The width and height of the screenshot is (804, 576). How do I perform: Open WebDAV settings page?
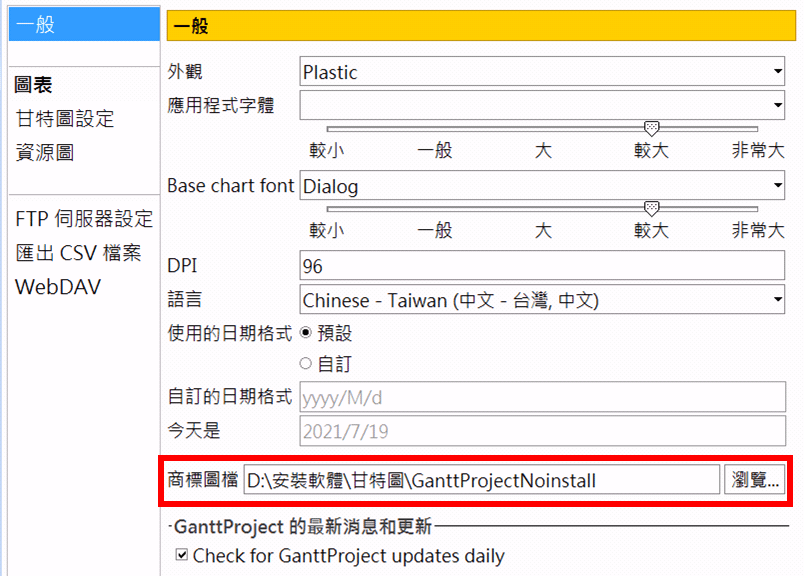pos(58,287)
